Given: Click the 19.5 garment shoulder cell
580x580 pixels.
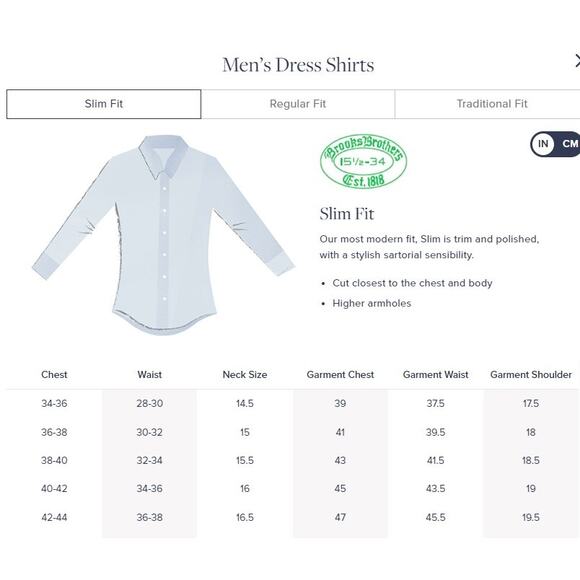Looking at the screenshot, I should pos(531,517).
